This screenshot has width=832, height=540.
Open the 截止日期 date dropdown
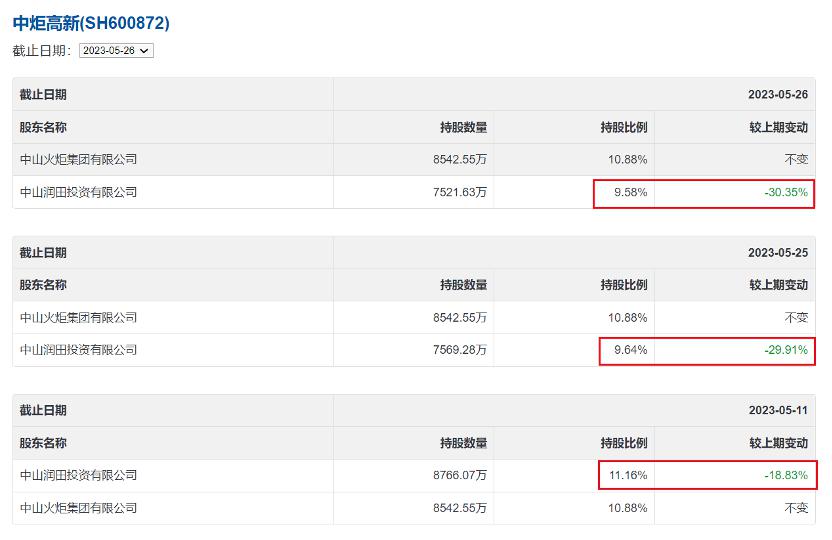click(116, 50)
